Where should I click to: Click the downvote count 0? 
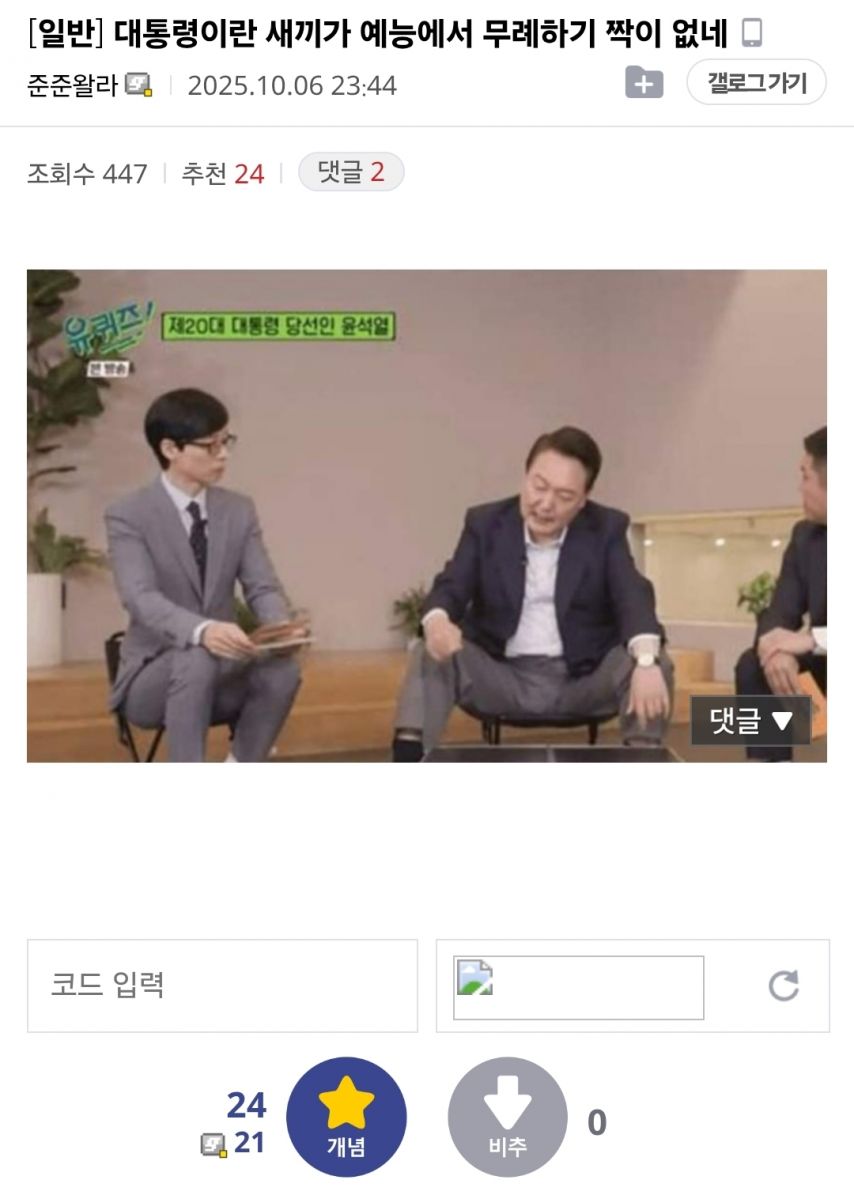(597, 1123)
